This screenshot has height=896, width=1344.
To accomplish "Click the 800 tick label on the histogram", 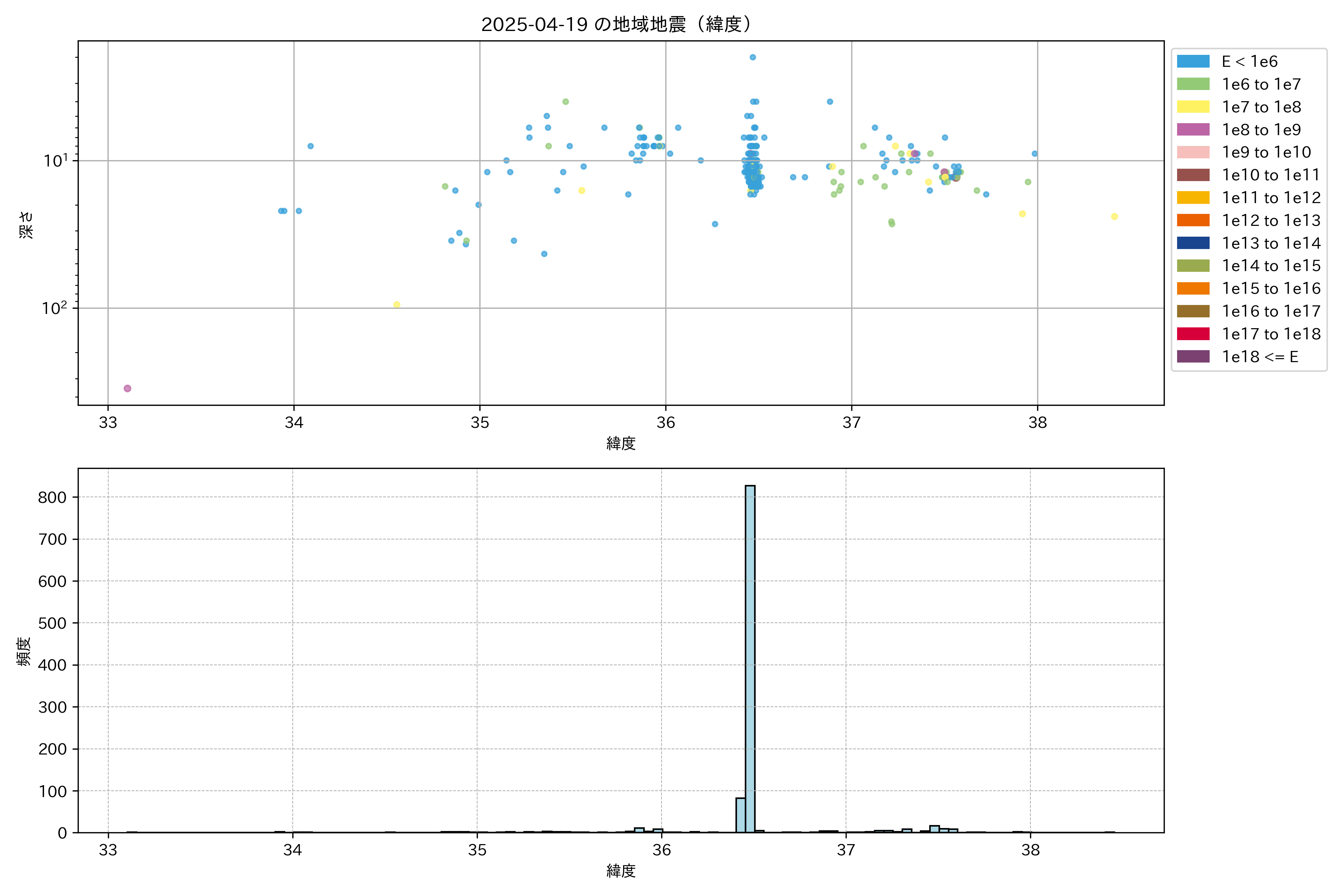I will coord(52,497).
